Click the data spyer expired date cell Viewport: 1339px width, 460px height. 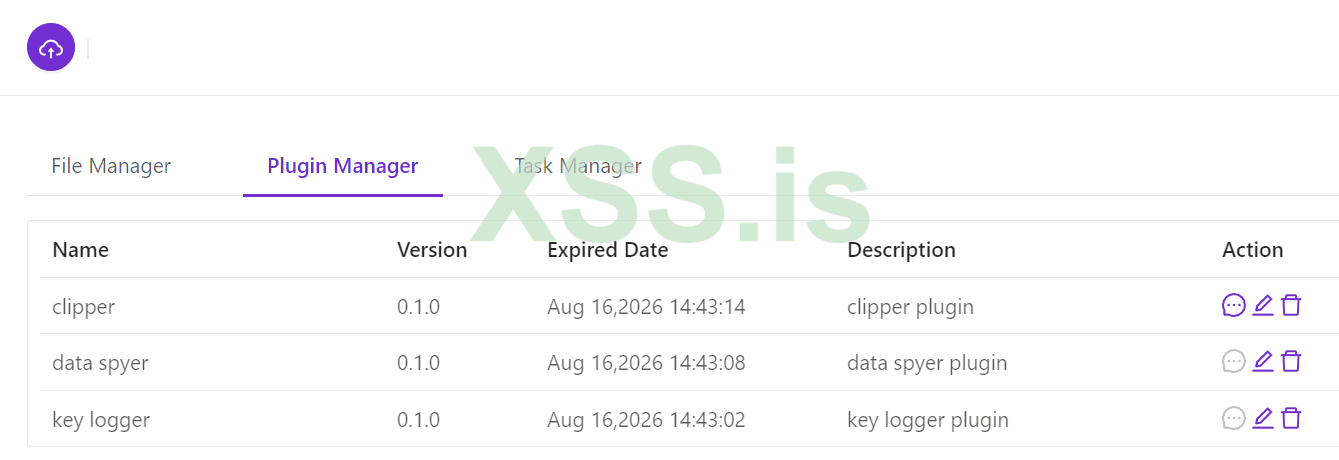point(646,363)
